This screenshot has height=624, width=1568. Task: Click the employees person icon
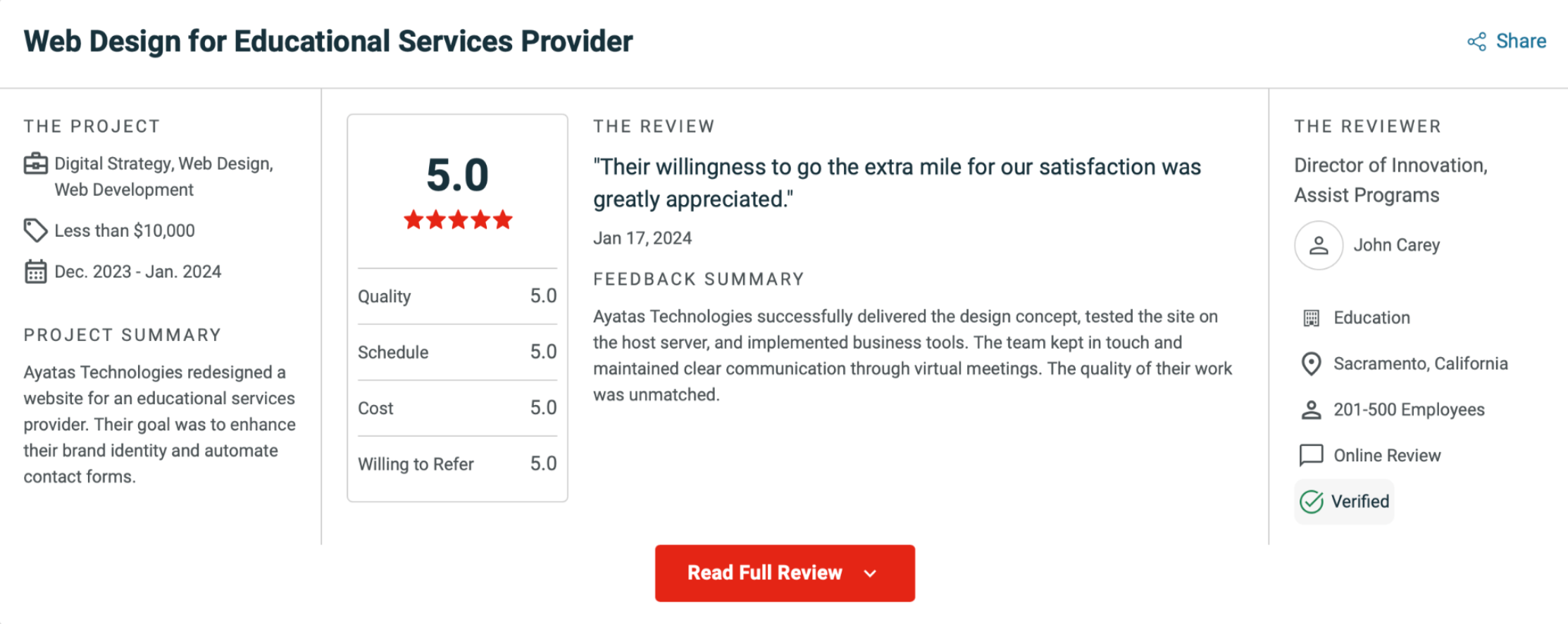(1311, 410)
